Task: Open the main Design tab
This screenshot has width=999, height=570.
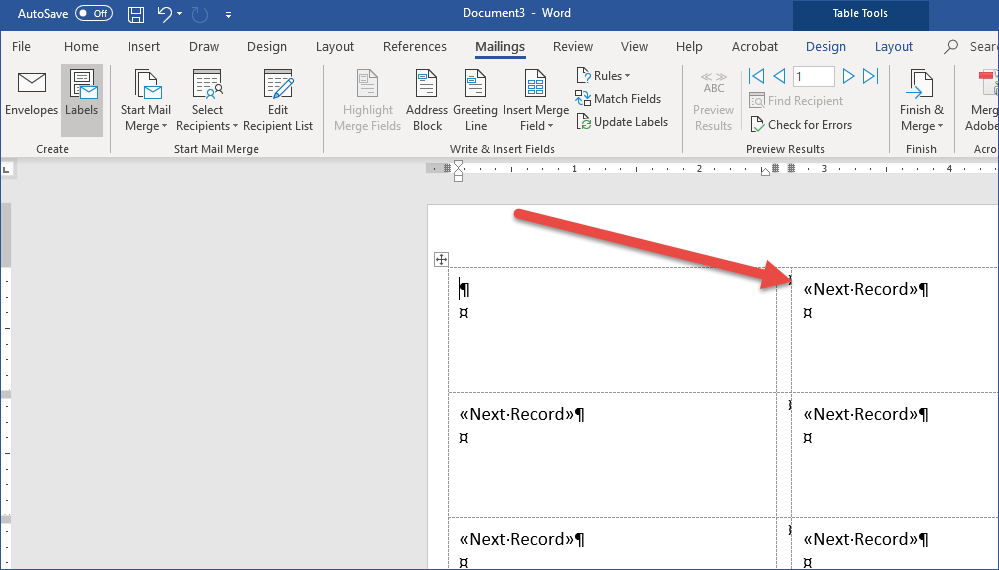Action: pos(267,46)
